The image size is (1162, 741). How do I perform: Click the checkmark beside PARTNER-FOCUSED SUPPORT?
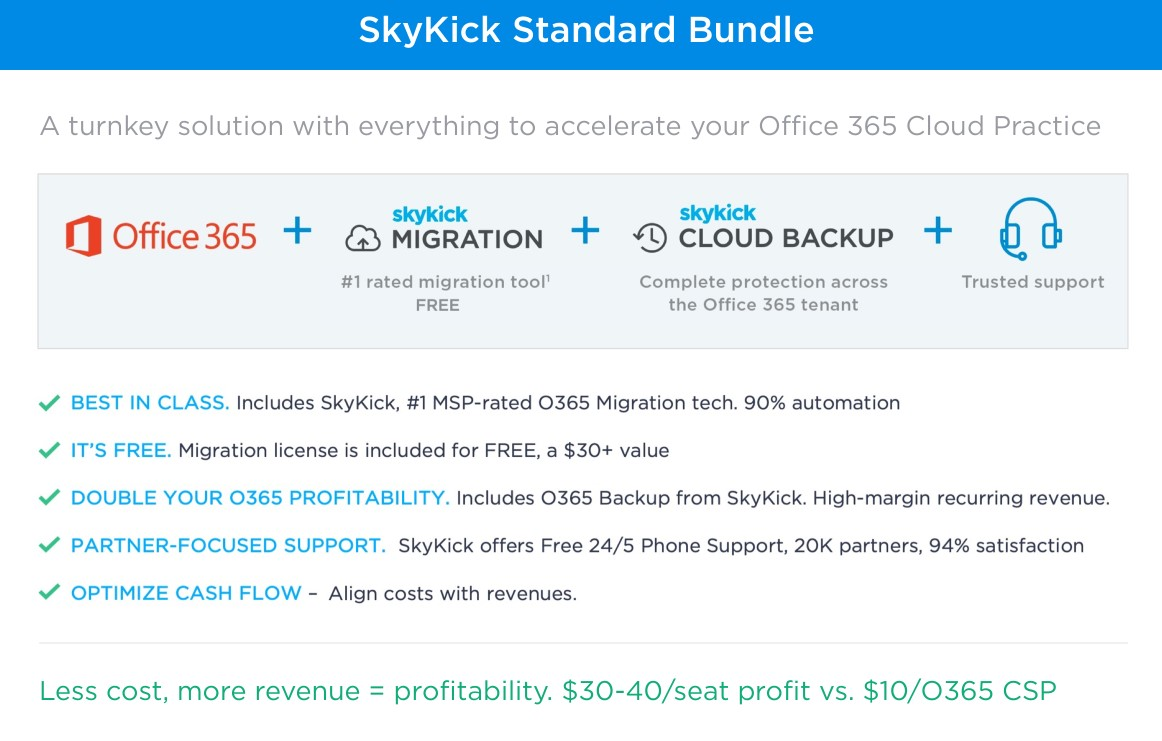(49, 546)
